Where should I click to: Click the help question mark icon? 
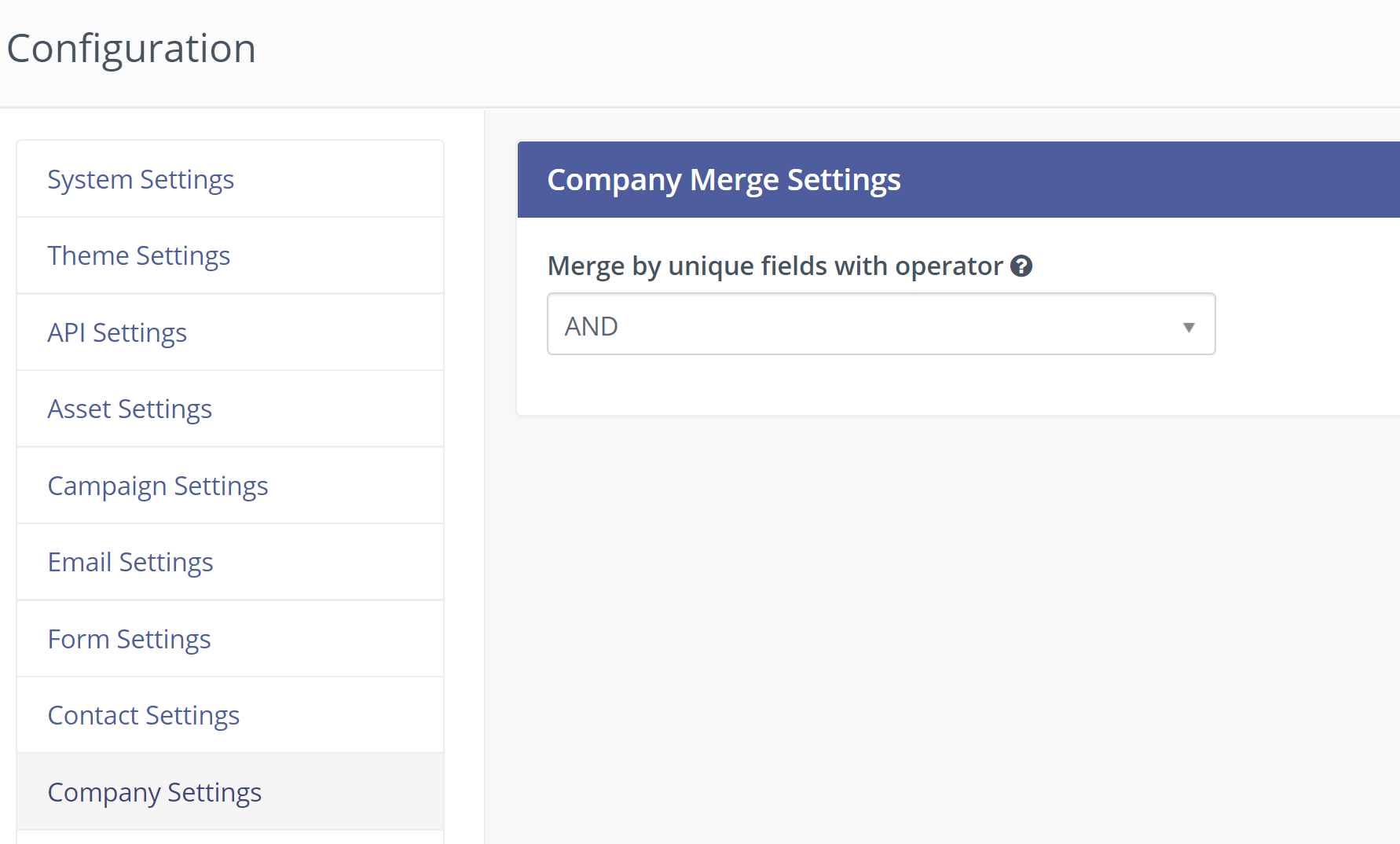(x=1021, y=266)
